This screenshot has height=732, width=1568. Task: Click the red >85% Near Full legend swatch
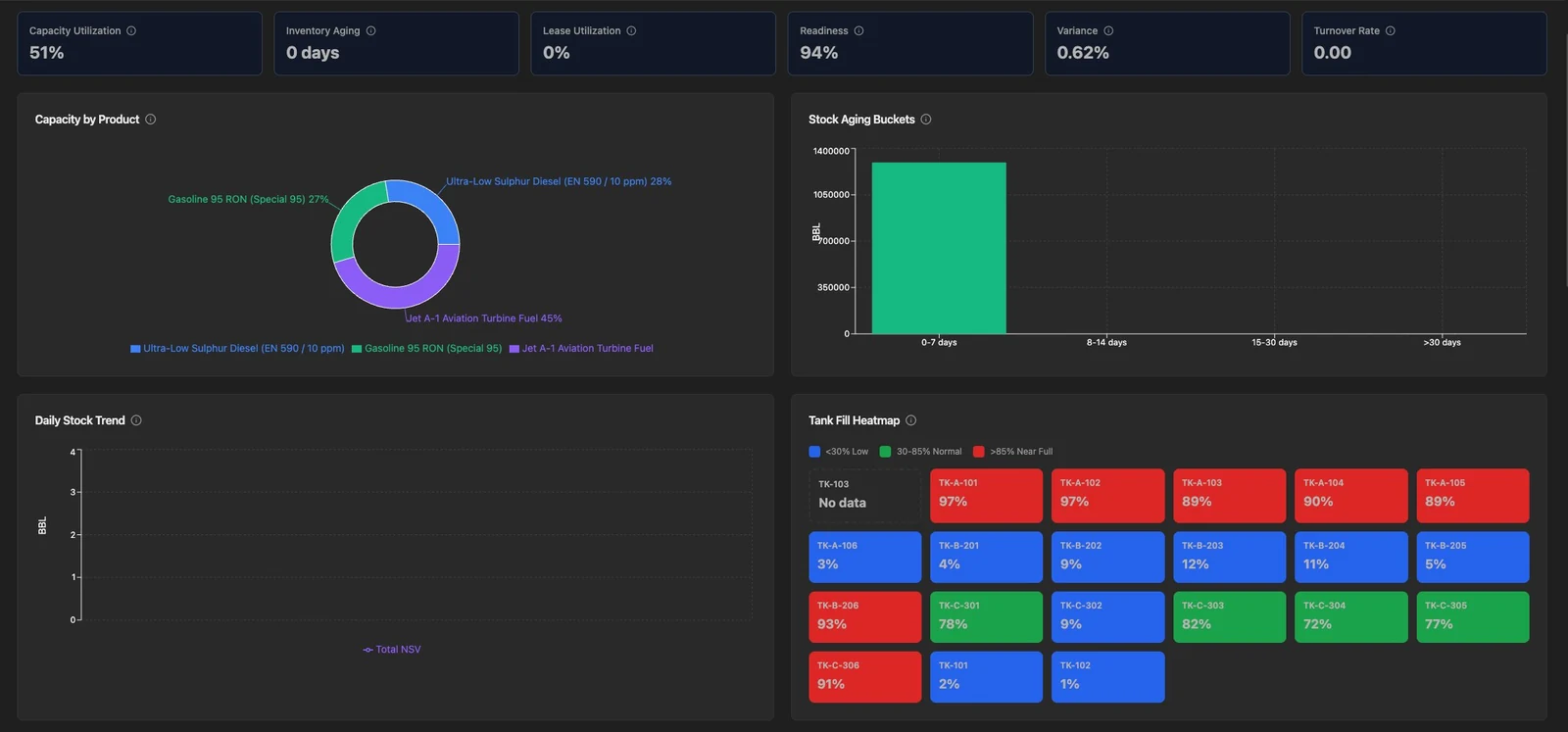tap(978, 452)
